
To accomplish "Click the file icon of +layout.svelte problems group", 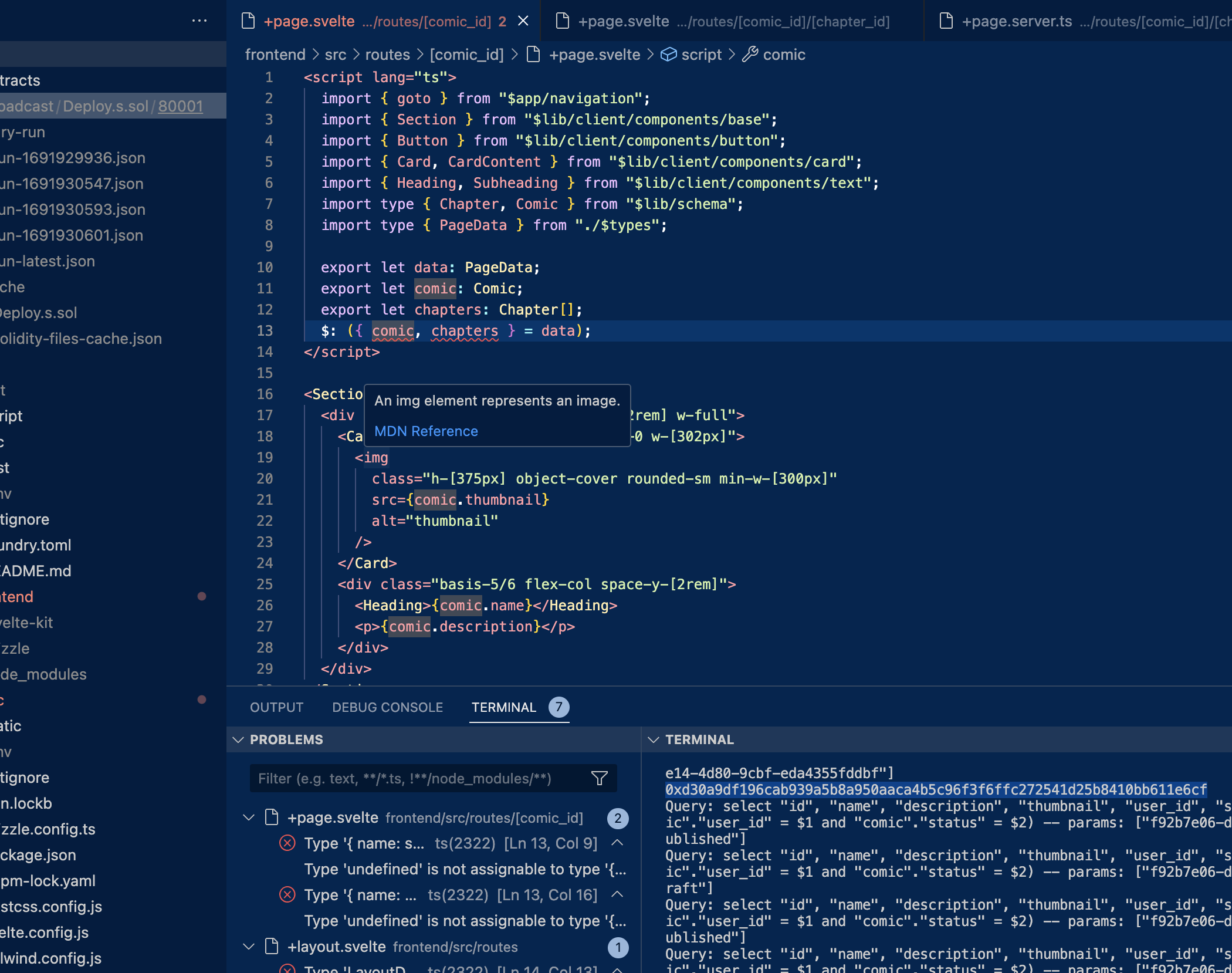I will coord(272,947).
